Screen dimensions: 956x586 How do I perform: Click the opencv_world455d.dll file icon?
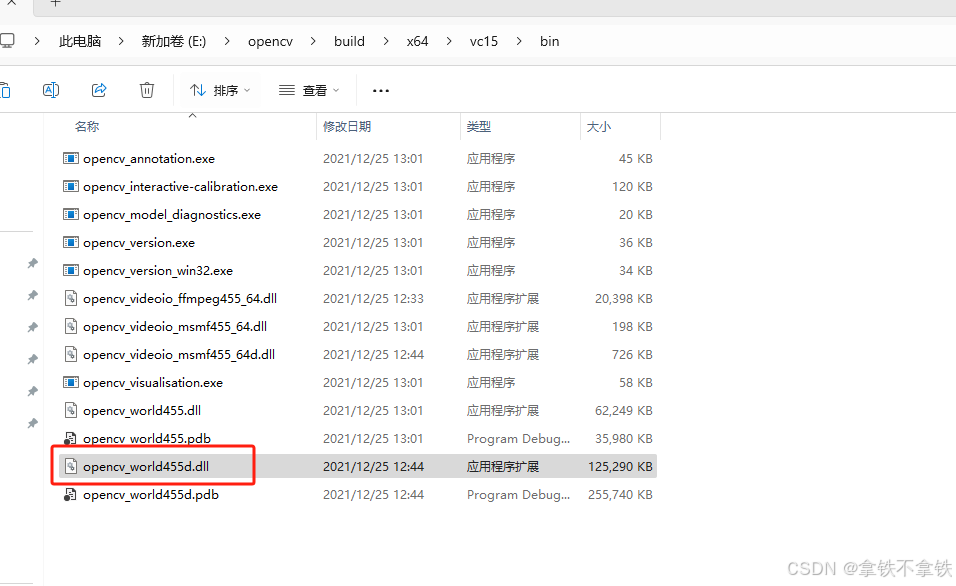coord(70,466)
